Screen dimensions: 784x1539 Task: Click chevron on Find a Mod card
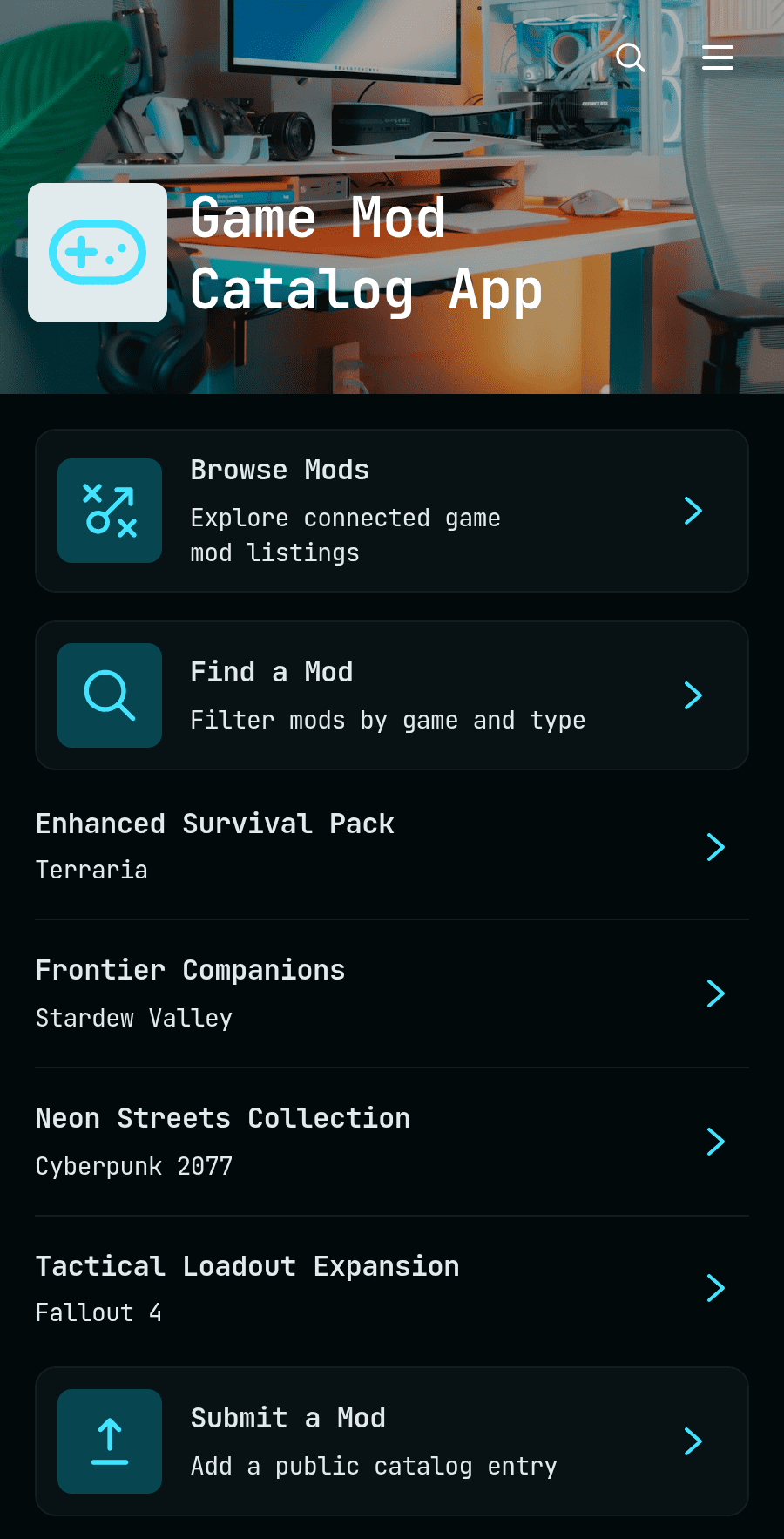click(x=693, y=695)
